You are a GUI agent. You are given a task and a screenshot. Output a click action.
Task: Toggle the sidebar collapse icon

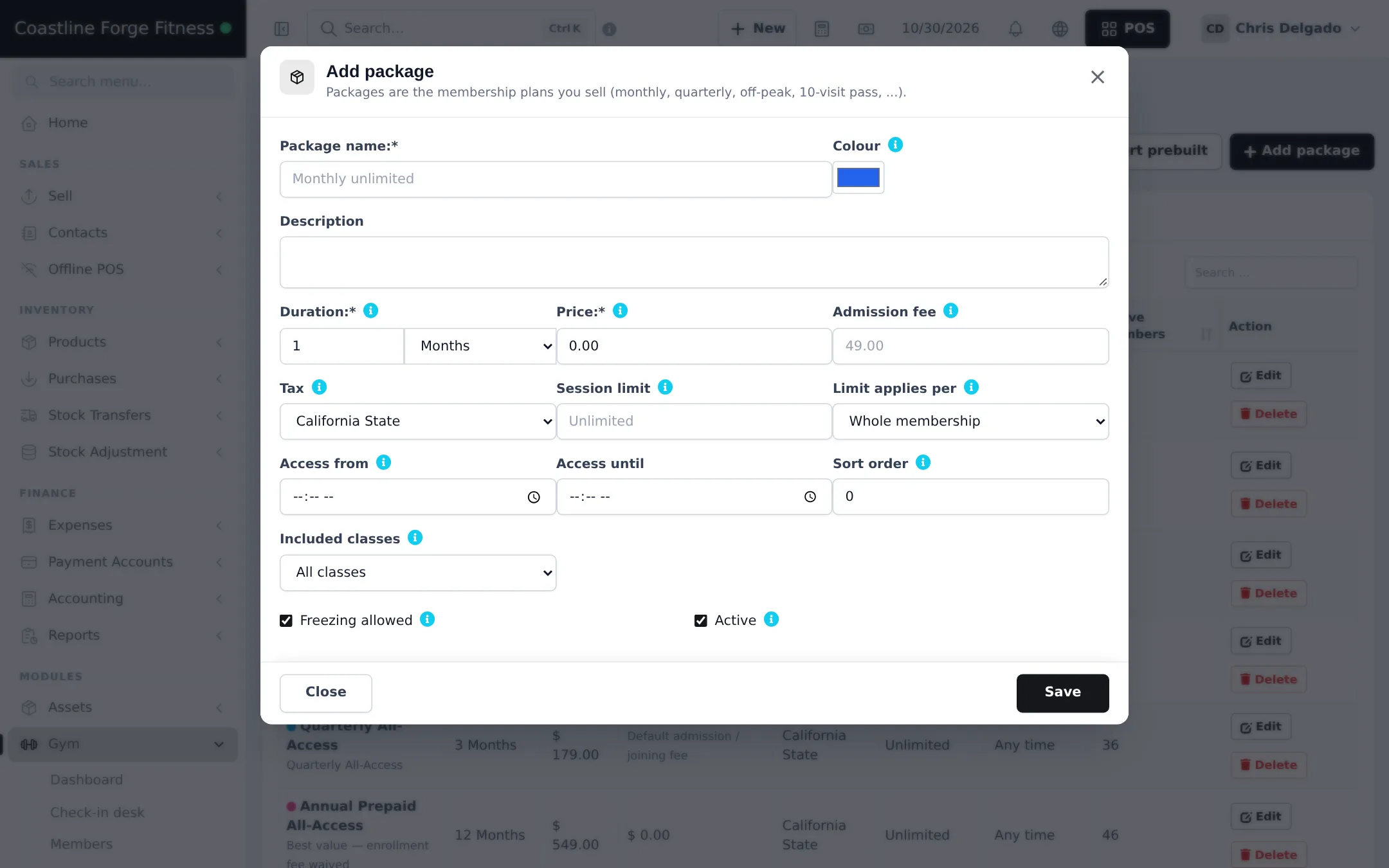tap(282, 29)
